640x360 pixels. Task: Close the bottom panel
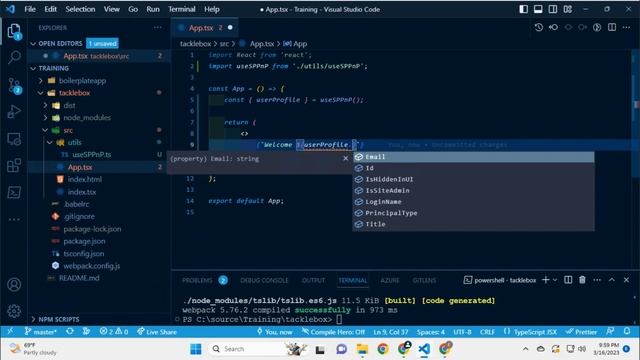[x=627, y=280]
